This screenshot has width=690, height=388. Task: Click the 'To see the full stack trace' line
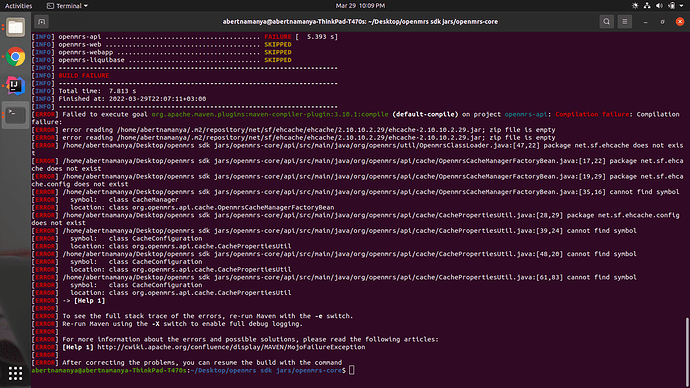[x=208, y=316]
